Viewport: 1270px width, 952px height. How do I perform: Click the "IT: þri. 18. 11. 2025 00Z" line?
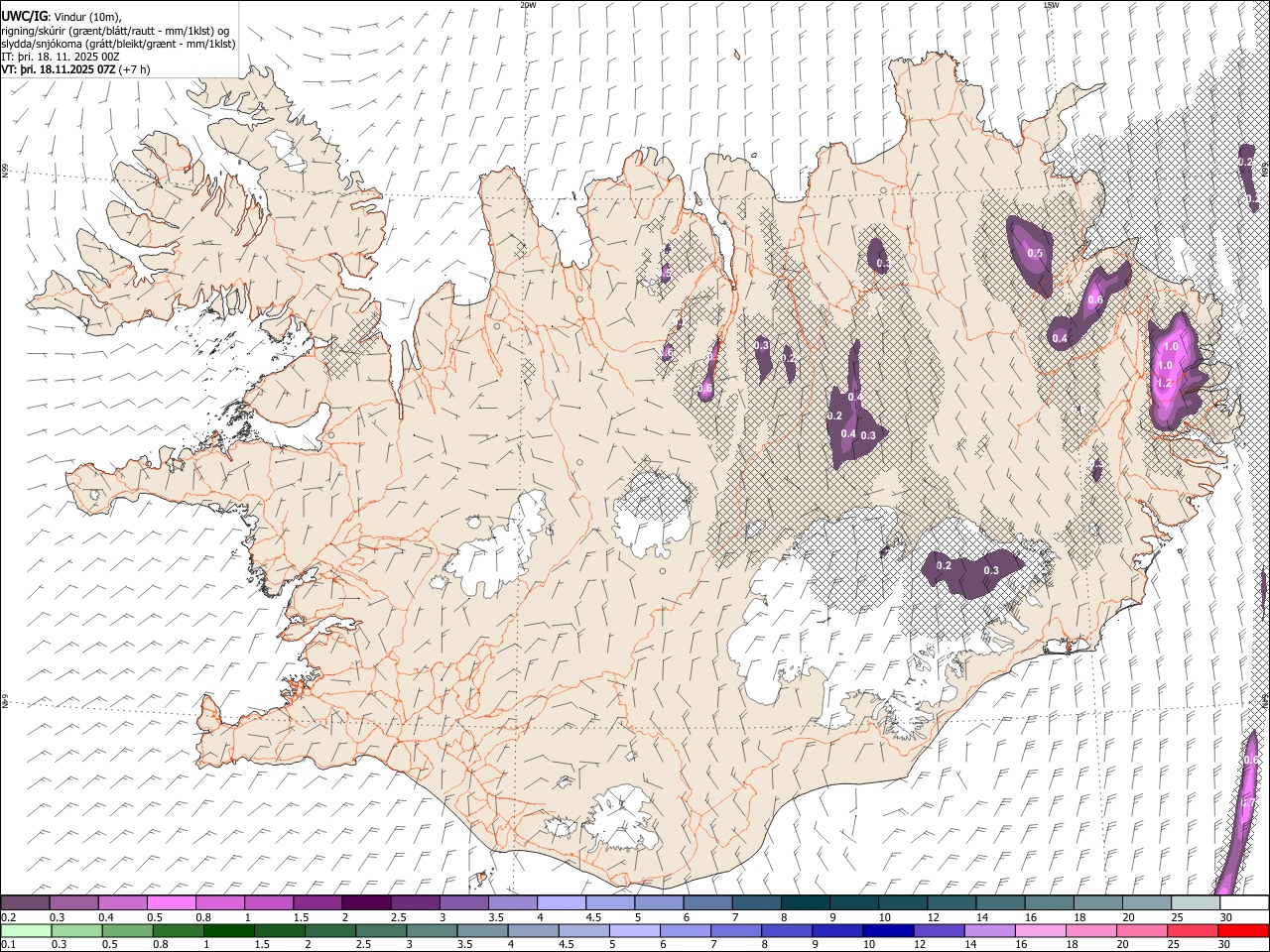pyautogui.click(x=61, y=57)
